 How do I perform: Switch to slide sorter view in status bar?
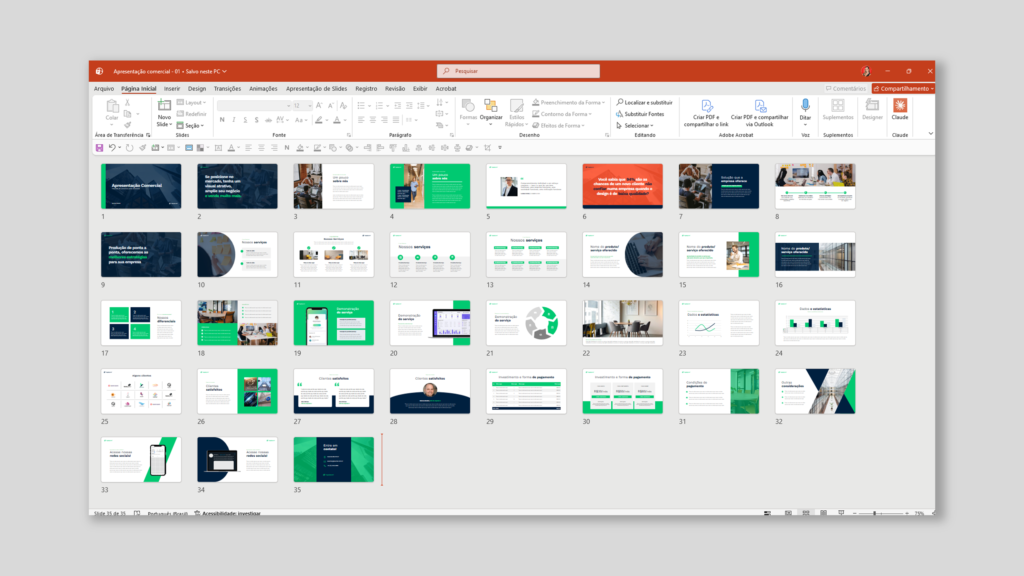click(806, 513)
